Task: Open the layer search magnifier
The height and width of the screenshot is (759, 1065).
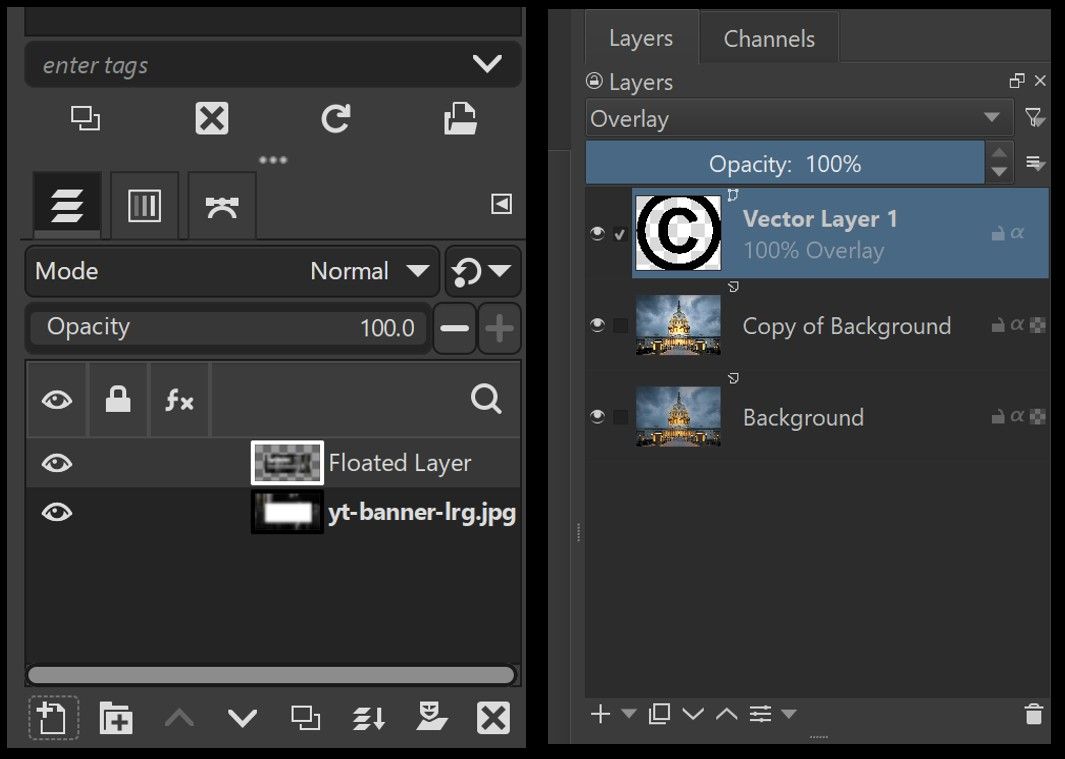Action: [x=486, y=399]
